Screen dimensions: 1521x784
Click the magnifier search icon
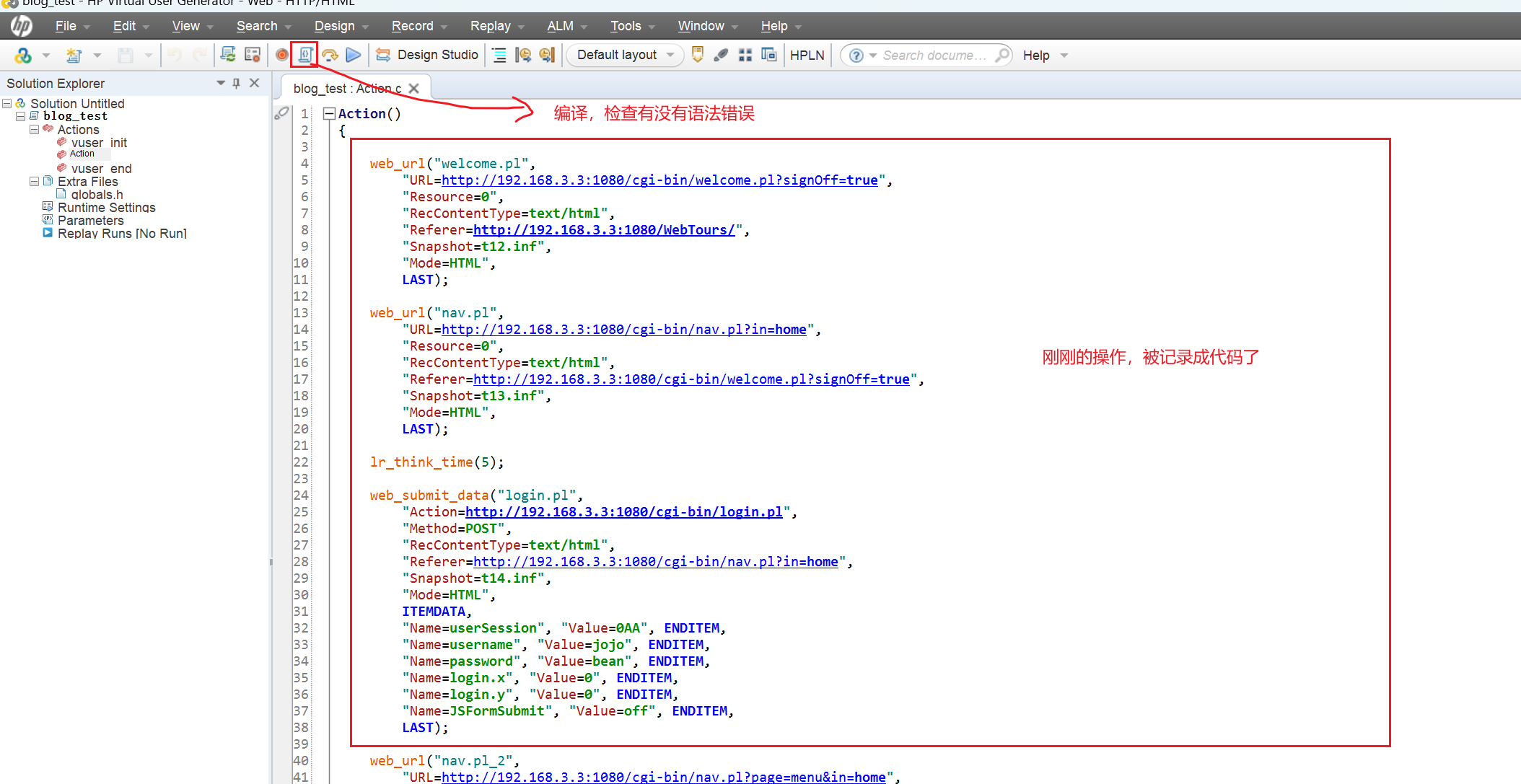pyautogui.click(x=1001, y=55)
